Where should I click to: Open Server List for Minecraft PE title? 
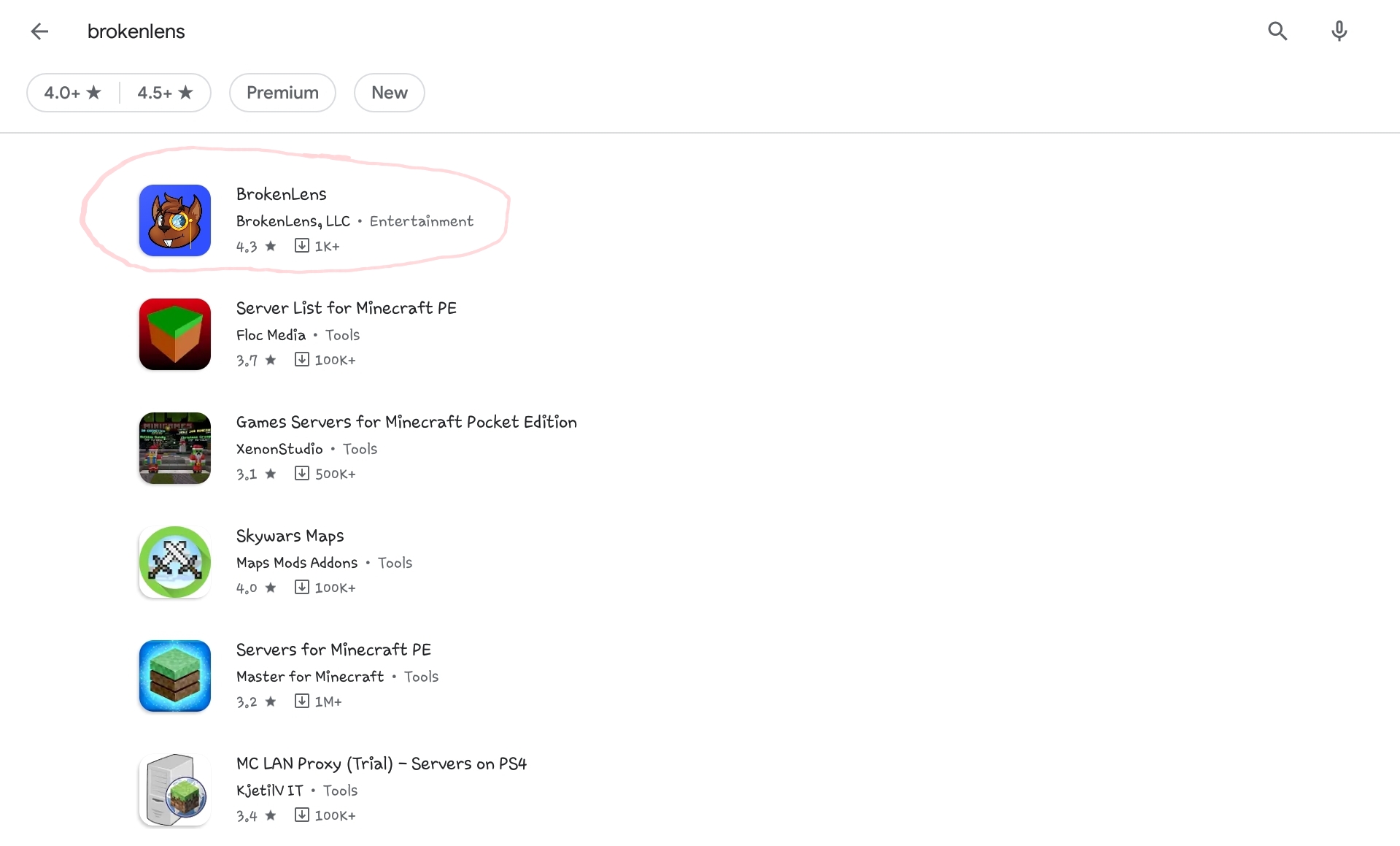[347, 308]
